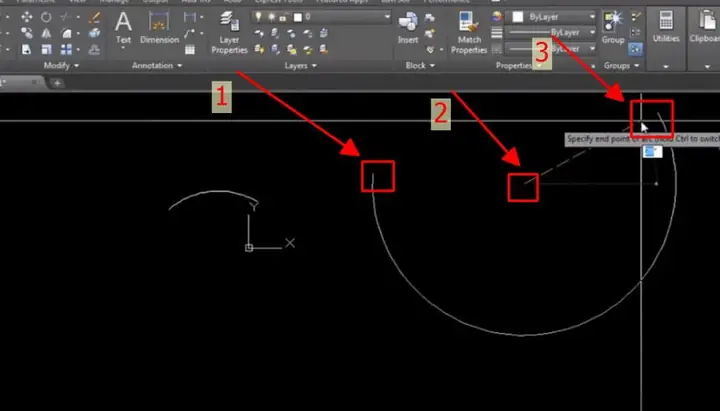Image resolution: width=720 pixels, height=411 pixels.
Task: Toggle layer 0 freeze sun icon
Action: [271, 17]
